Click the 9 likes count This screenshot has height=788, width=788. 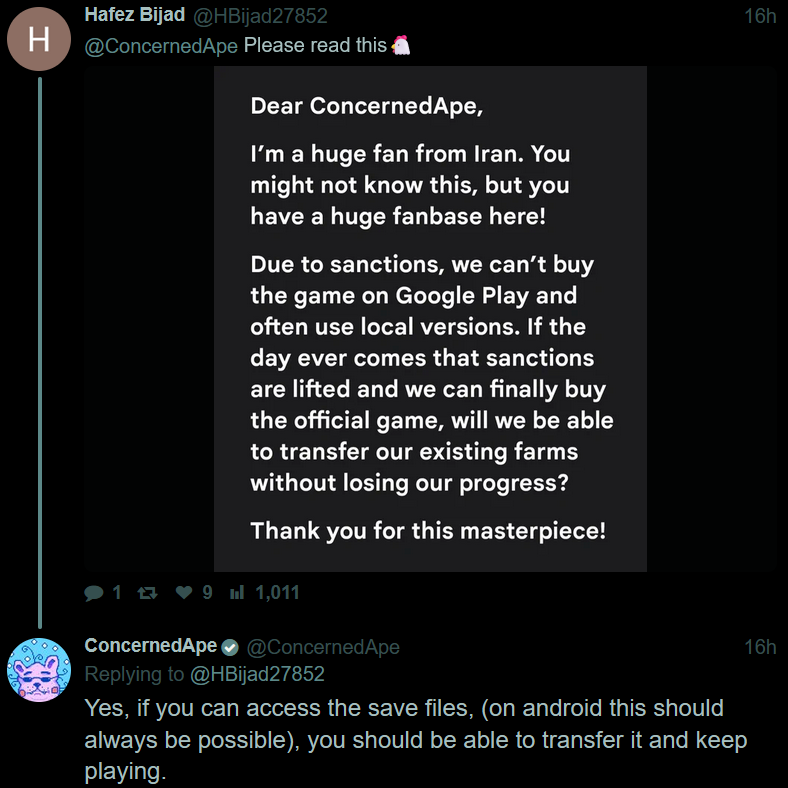coord(207,593)
